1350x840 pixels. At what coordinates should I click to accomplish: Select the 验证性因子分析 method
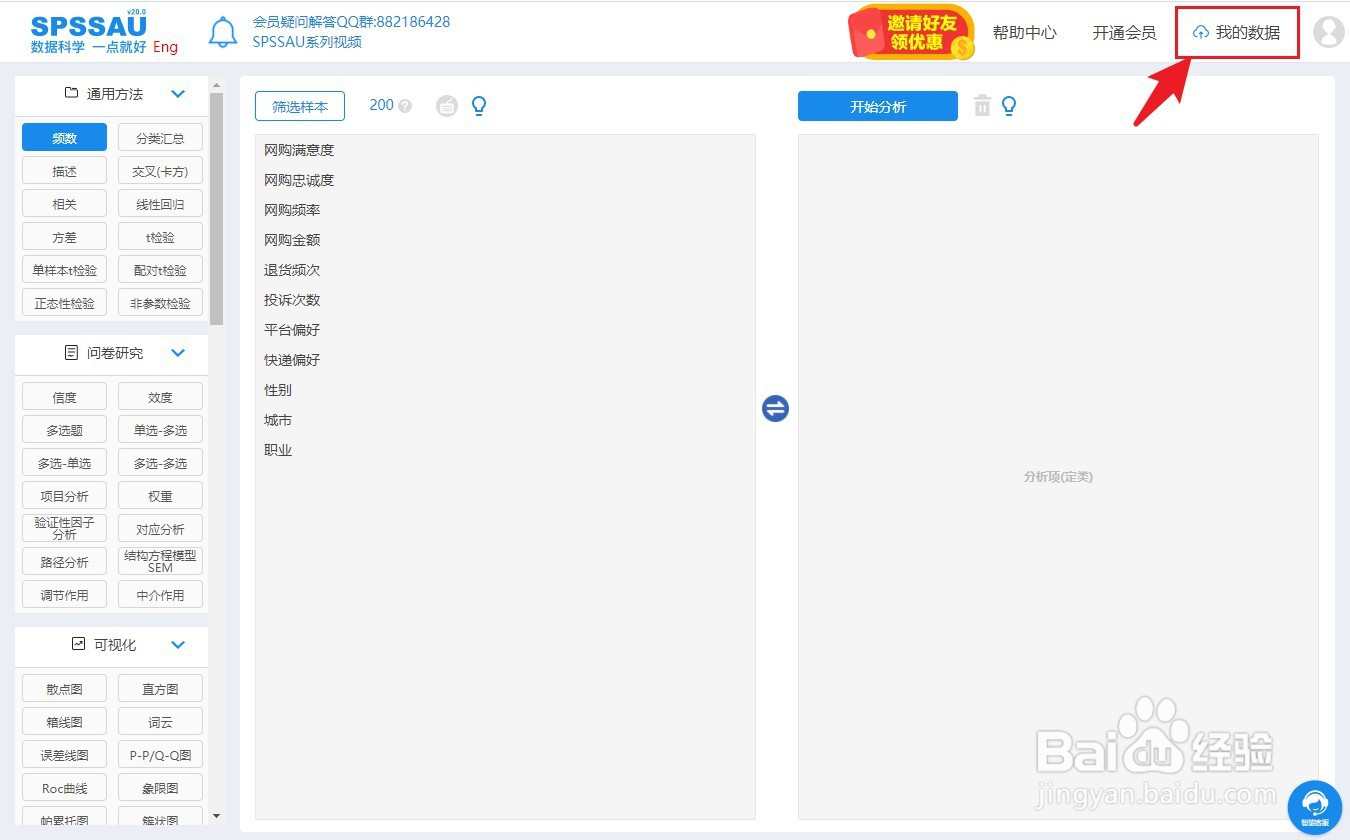(64, 528)
